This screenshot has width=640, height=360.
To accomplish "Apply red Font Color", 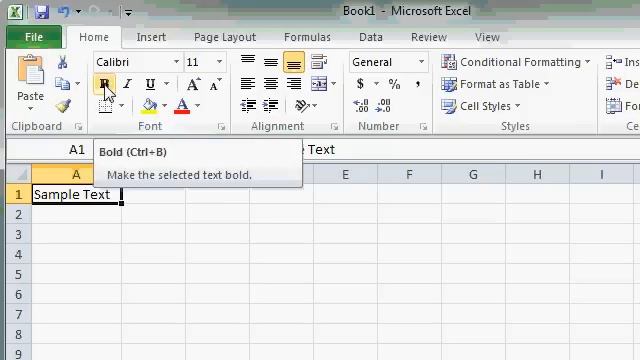I will 182,106.
